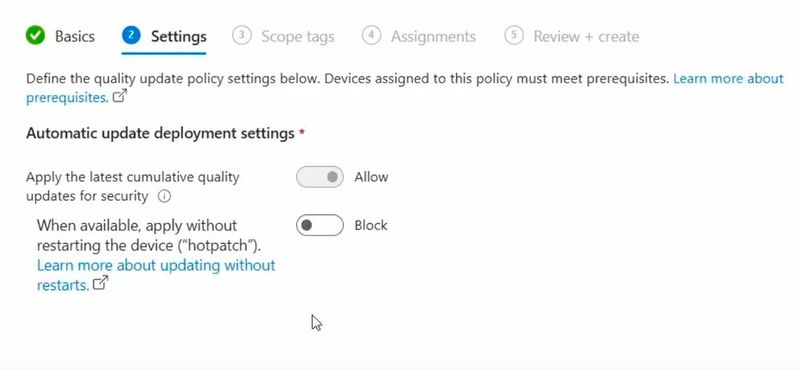Click the Block label beside hotpatch toggle
Viewport: 800px width, 370px height.
pyautogui.click(x=371, y=225)
